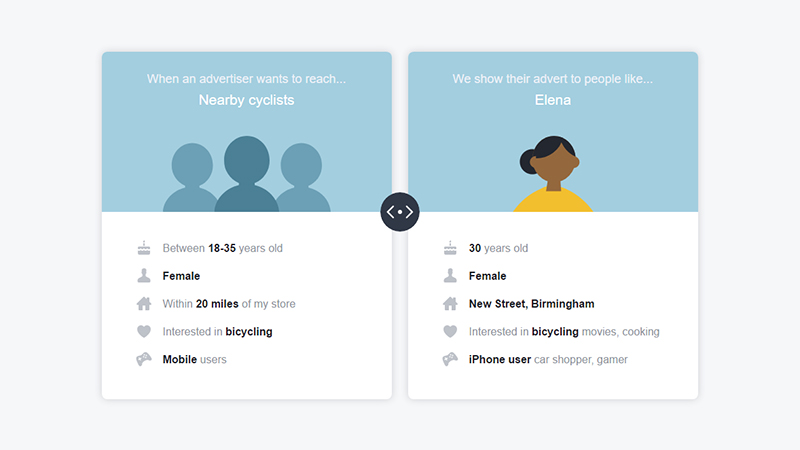Click the iPhone user text
The width and height of the screenshot is (800, 450).
tap(500, 359)
